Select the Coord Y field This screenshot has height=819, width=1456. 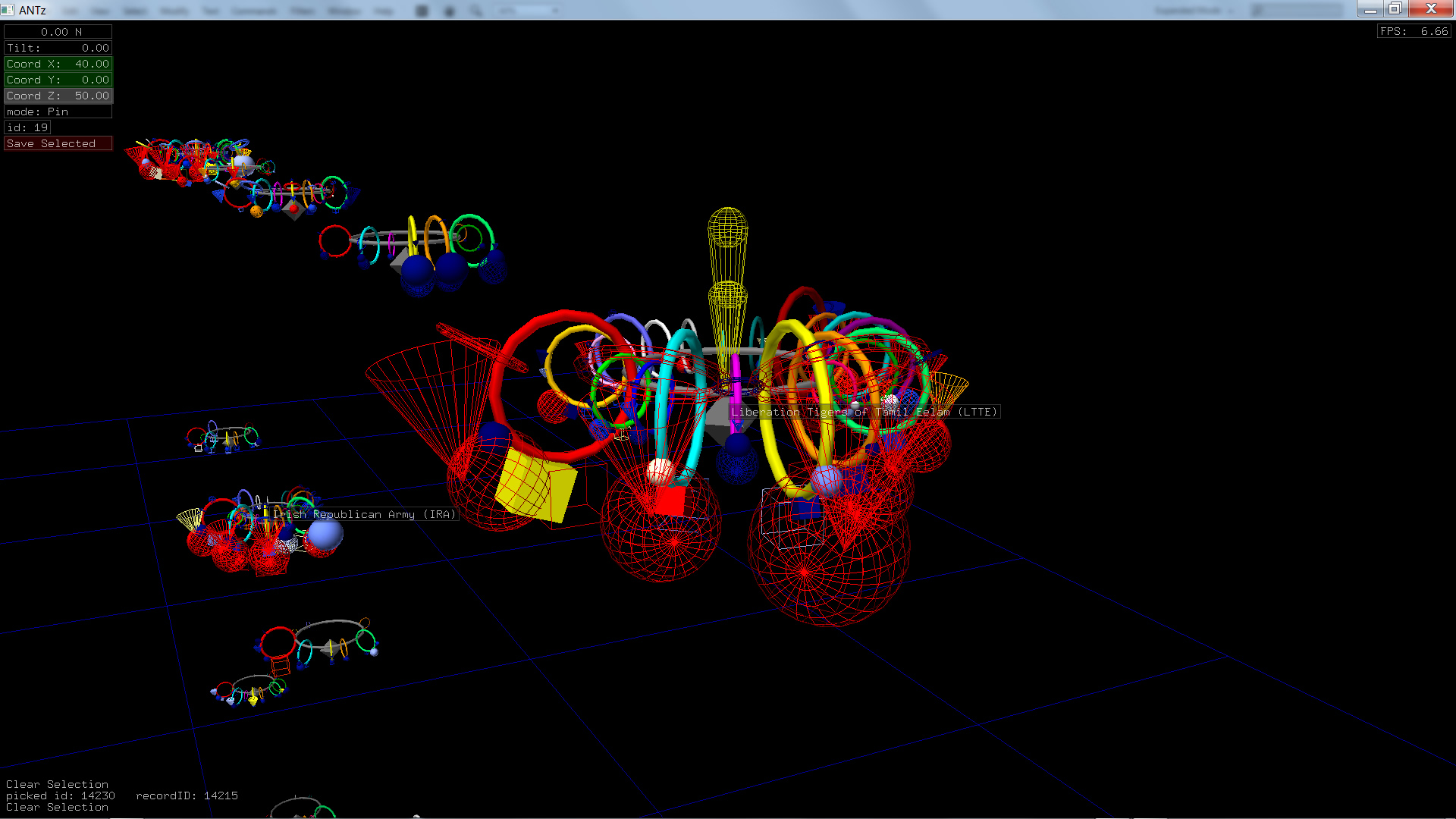tap(58, 80)
